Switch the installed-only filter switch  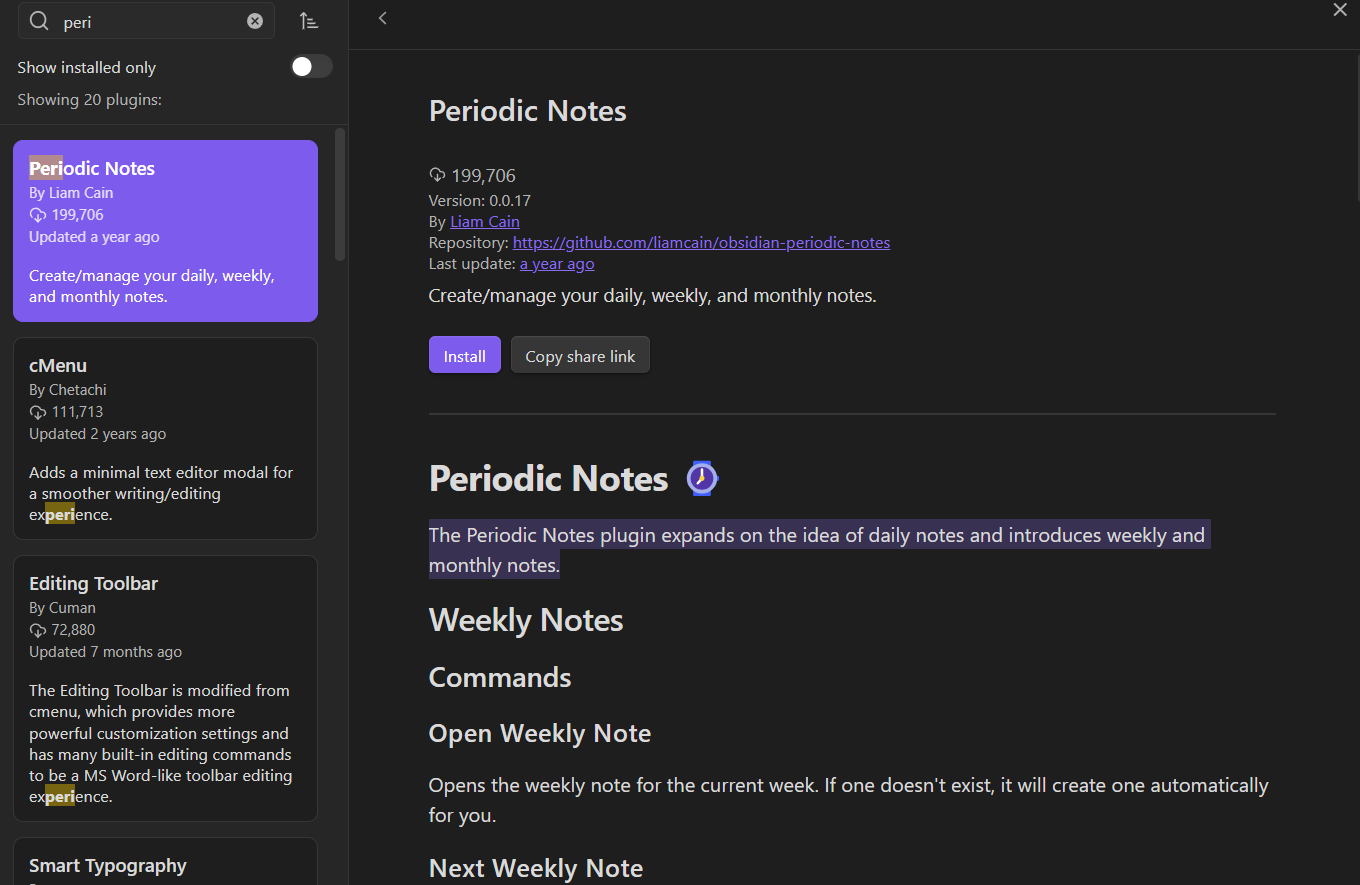point(311,66)
